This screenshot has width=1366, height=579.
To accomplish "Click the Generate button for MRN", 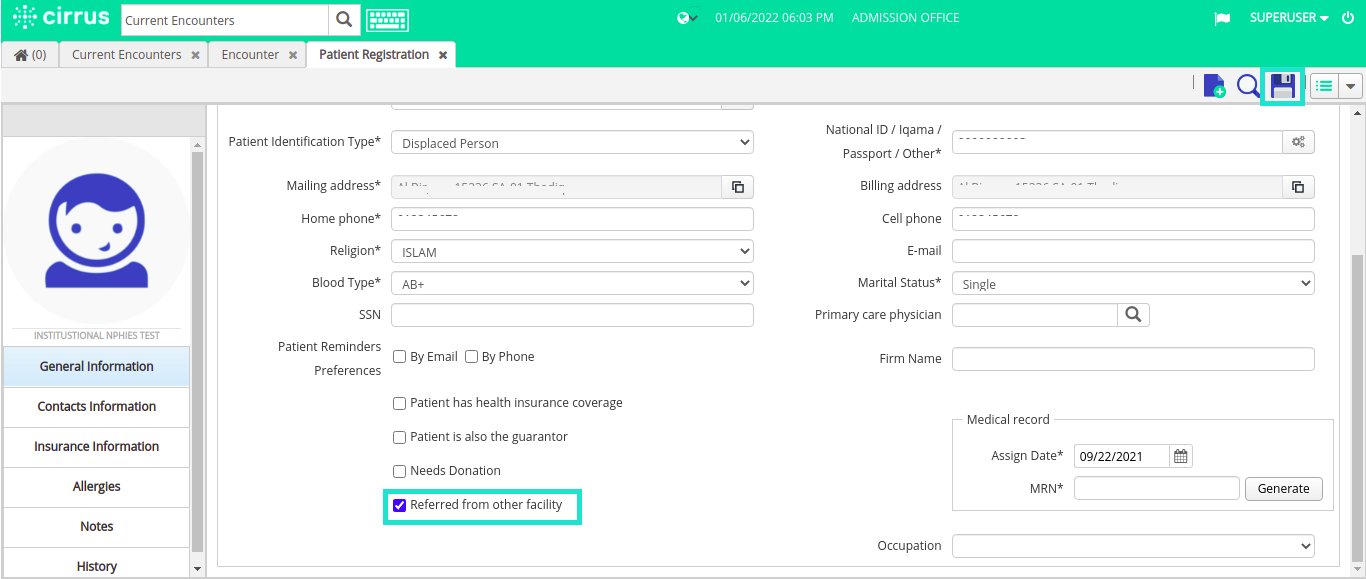I will point(1283,488).
